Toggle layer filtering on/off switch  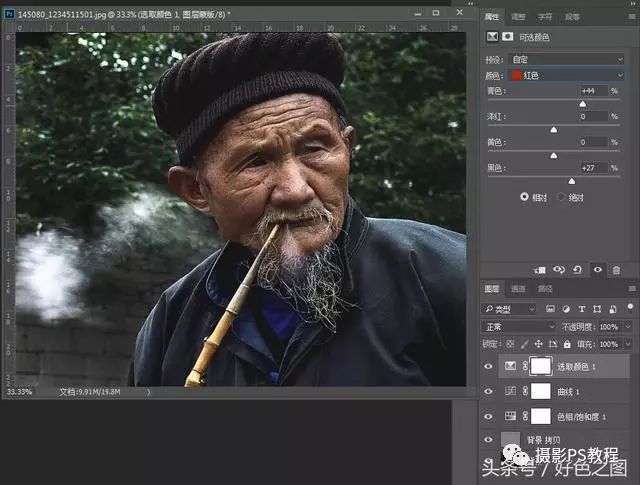click(631, 307)
